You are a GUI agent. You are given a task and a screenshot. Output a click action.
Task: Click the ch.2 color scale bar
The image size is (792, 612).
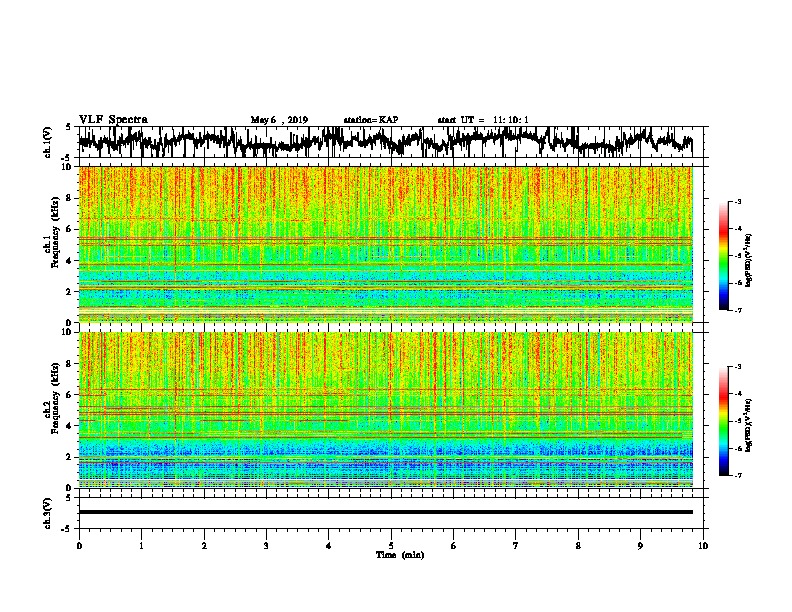pyautogui.click(x=723, y=421)
